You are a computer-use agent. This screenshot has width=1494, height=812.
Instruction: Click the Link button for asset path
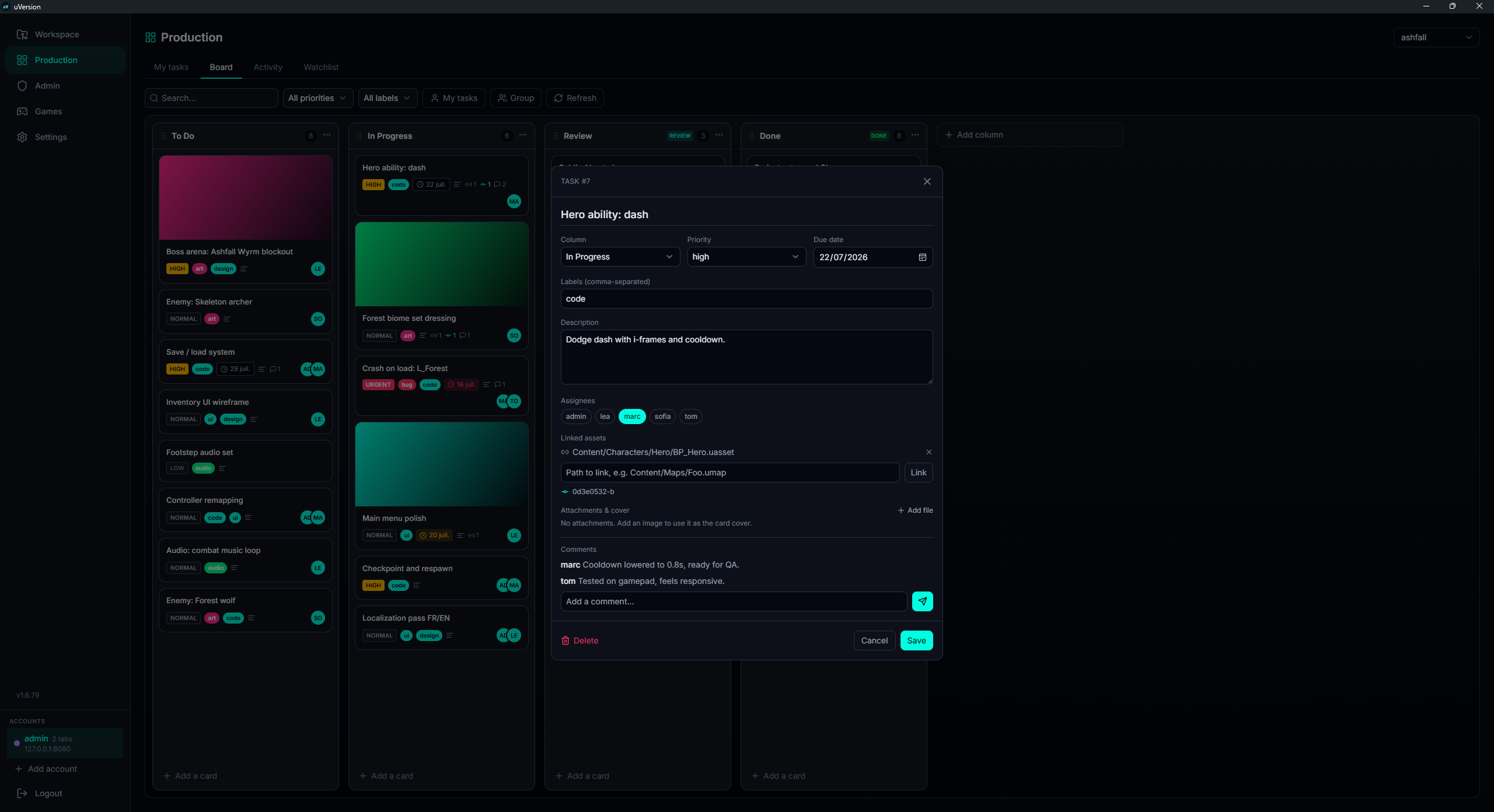pos(919,473)
